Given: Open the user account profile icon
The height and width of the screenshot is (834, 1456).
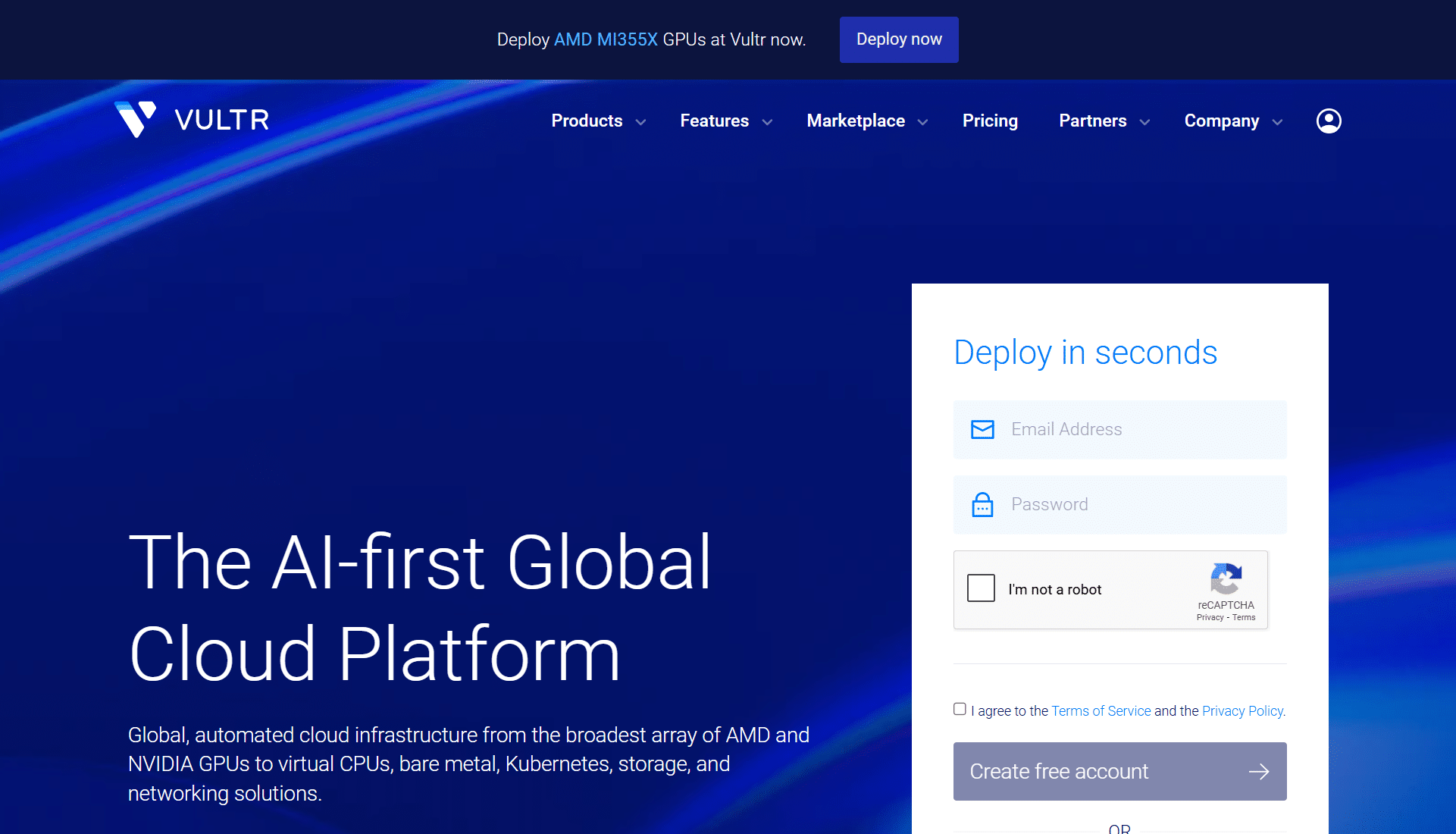Looking at the screenshot, I should [1328, 121].
